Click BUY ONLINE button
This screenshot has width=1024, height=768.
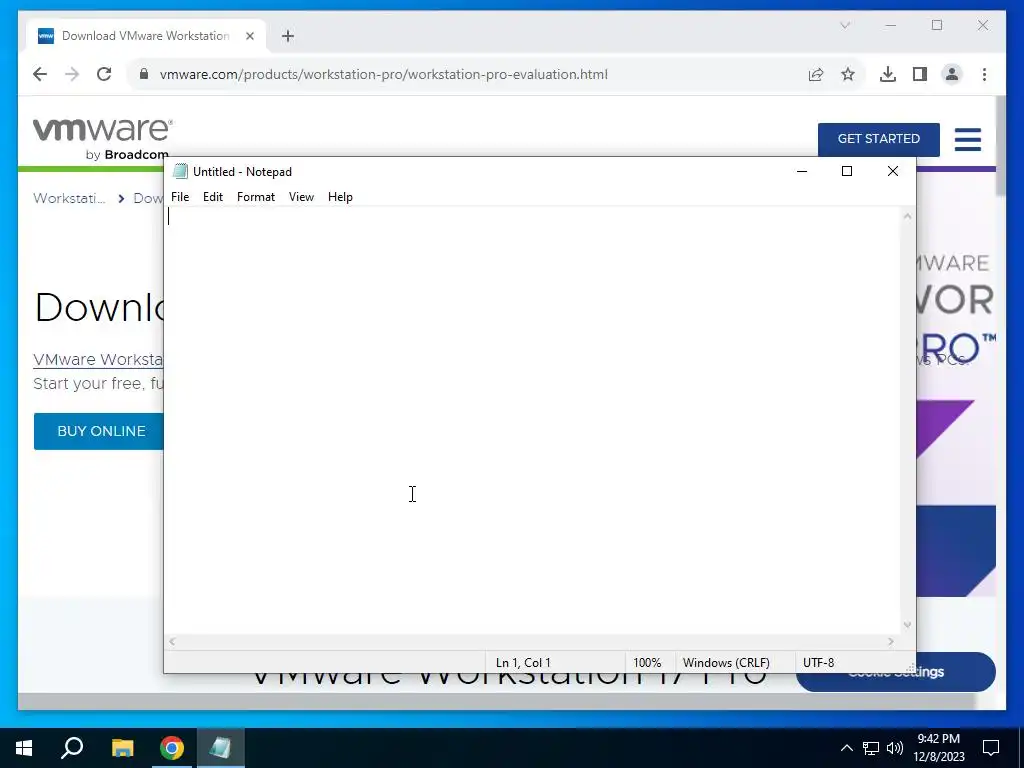(x=99, y=431)
